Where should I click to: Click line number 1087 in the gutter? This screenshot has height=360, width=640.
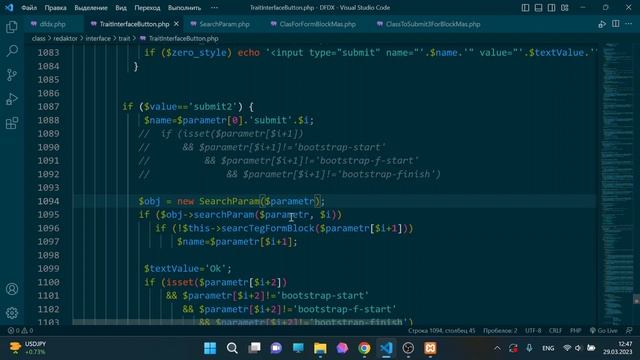(x=48, y=107)
